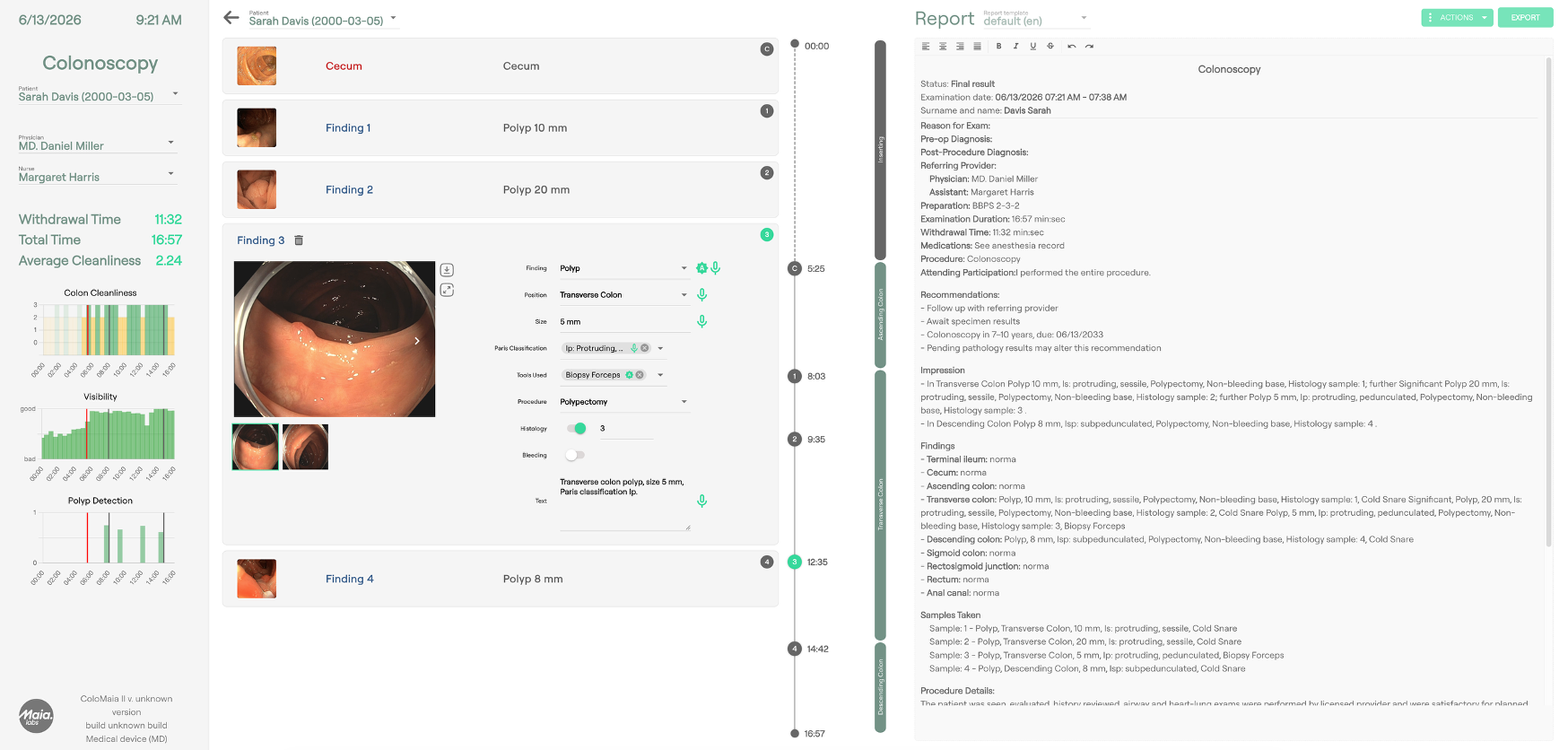The image size is (1568, 750).
Task: Select timeline marker 4 at 14:42
Action: click(794, 649)
